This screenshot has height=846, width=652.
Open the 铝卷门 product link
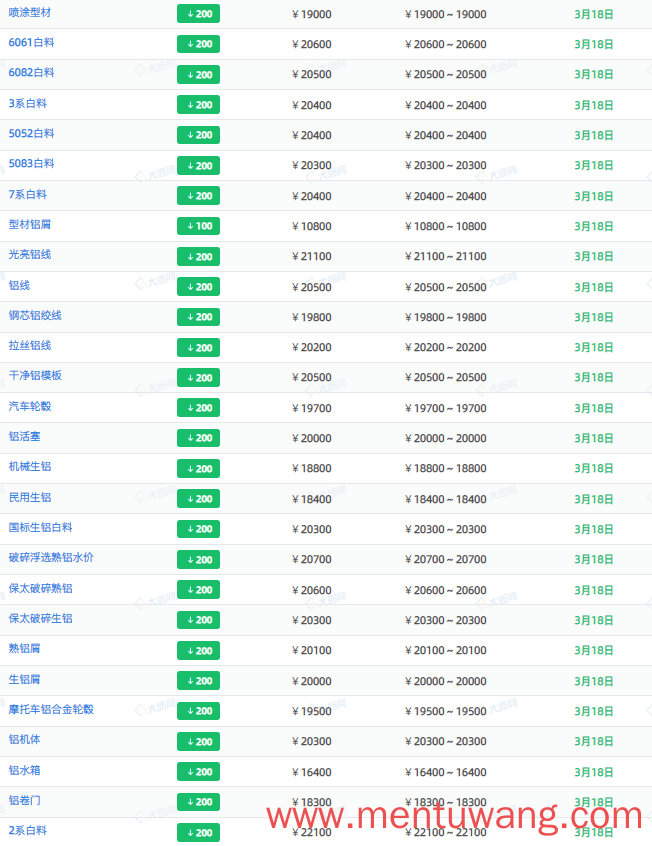tap(24, 801)
